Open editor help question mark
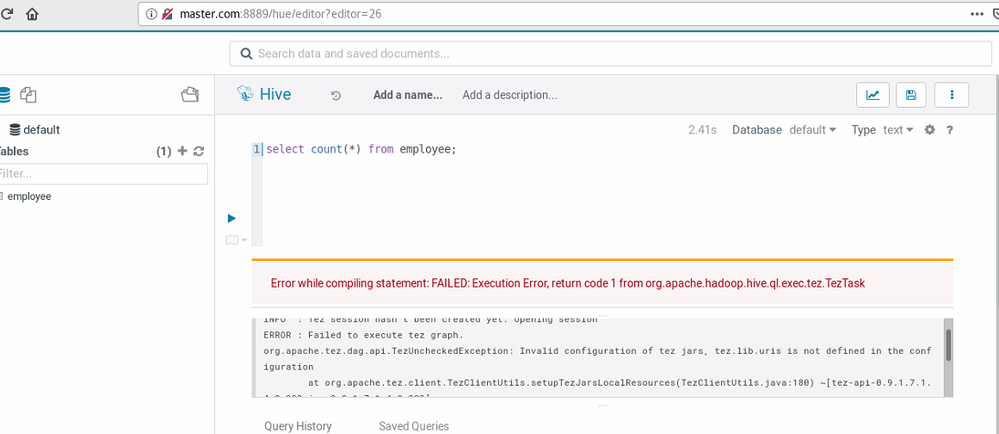This screenshot has width=999, height=434. [x=949, y=130]
